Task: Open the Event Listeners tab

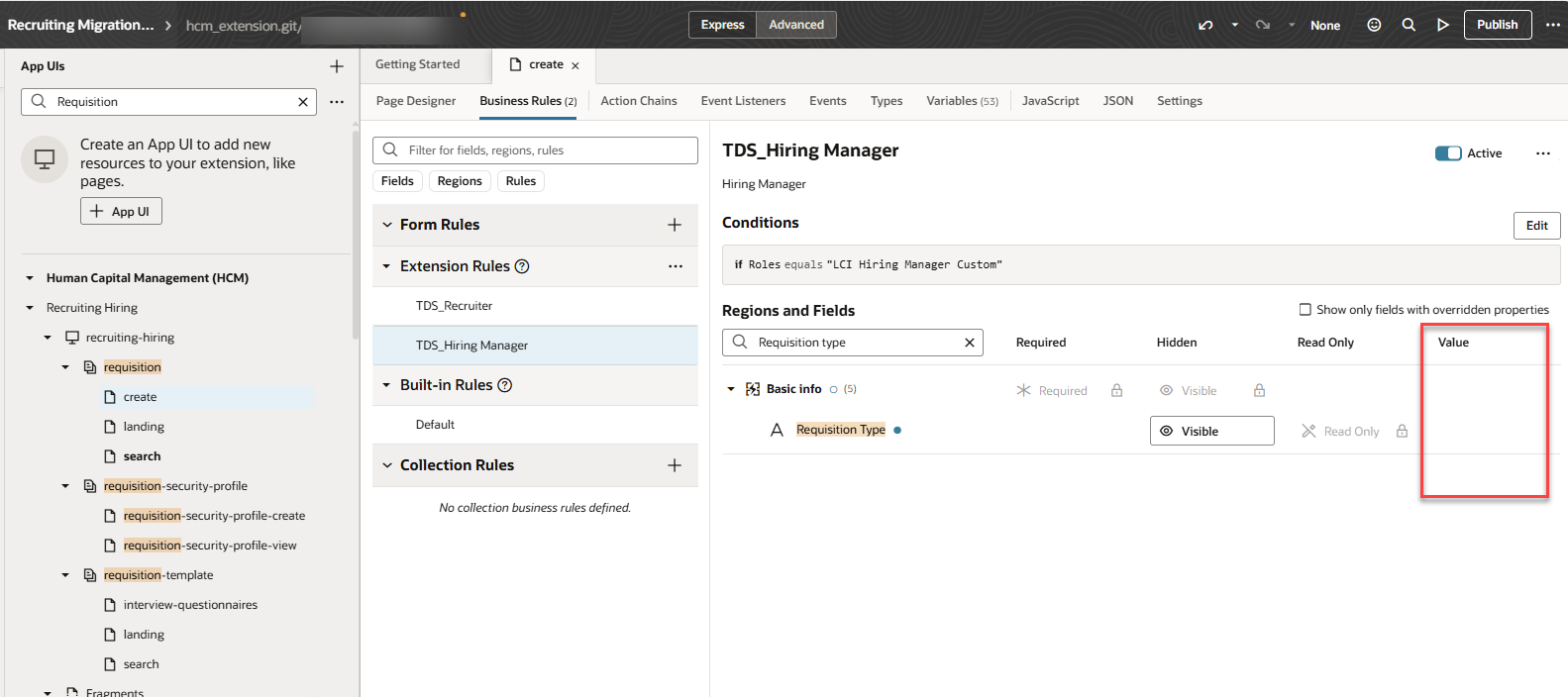Action: pyautogui.click(x=743, y=101)
